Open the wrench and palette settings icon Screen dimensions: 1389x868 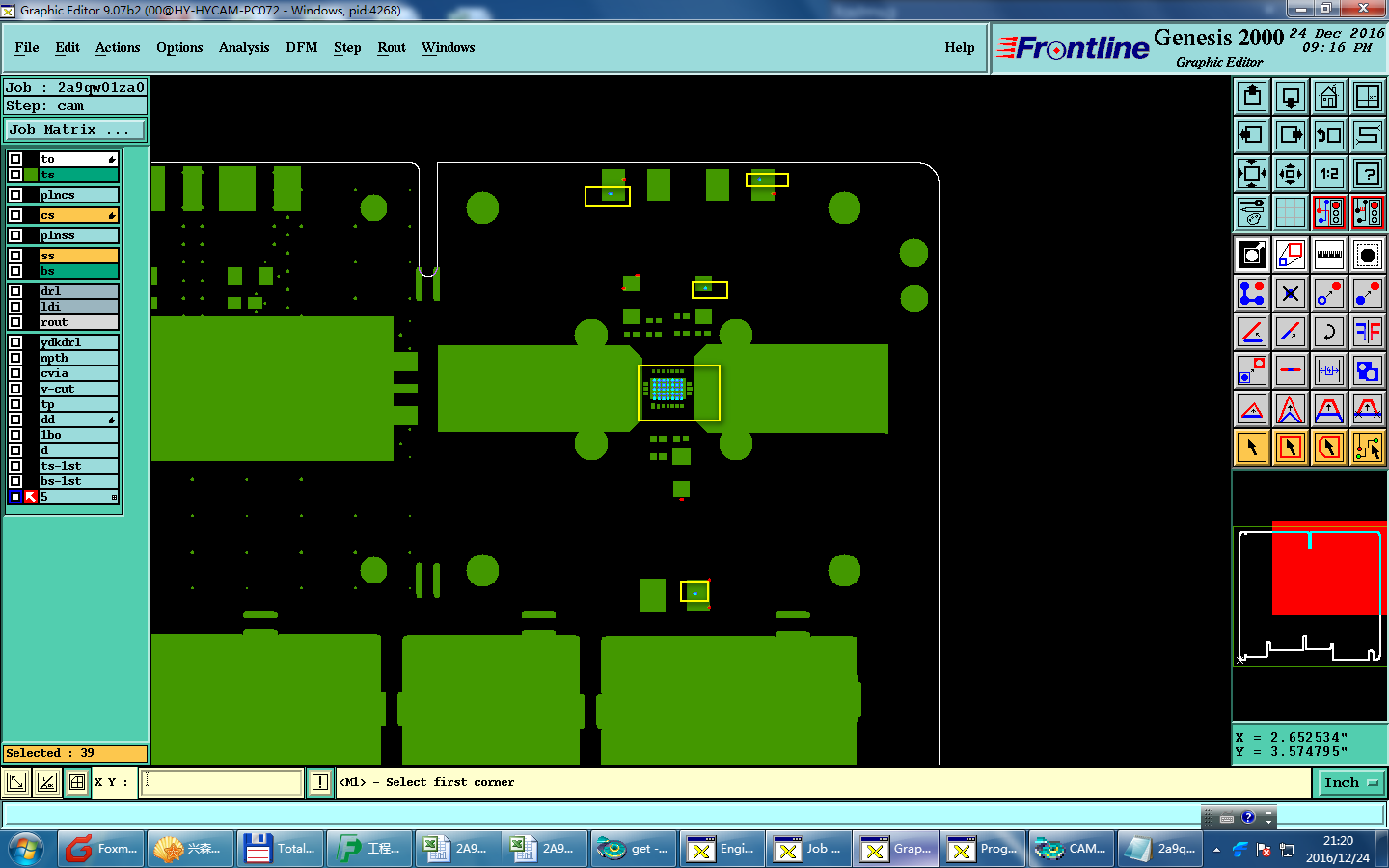1252,212
